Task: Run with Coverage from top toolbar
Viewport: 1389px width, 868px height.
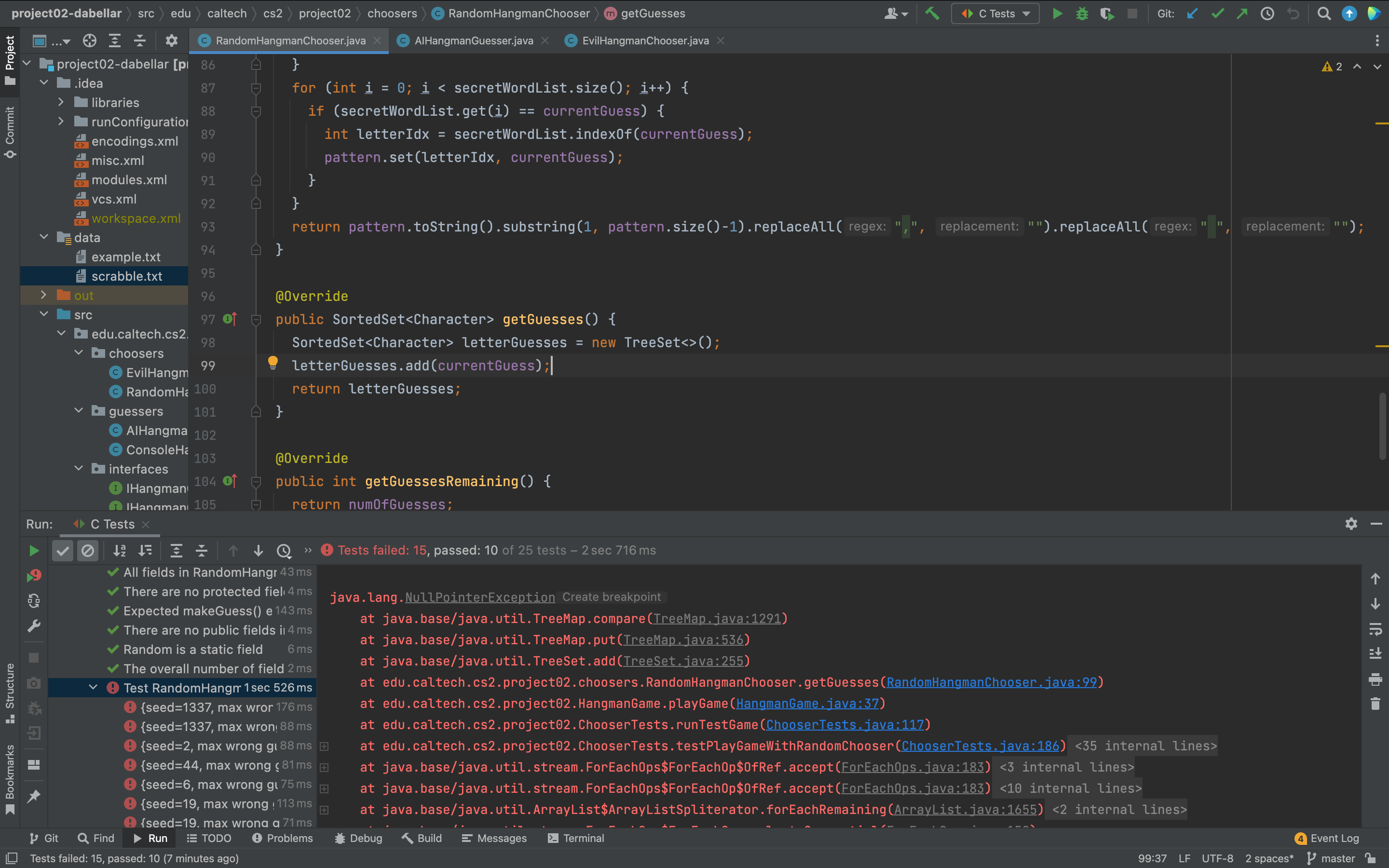Action: tap(1106, 13)
